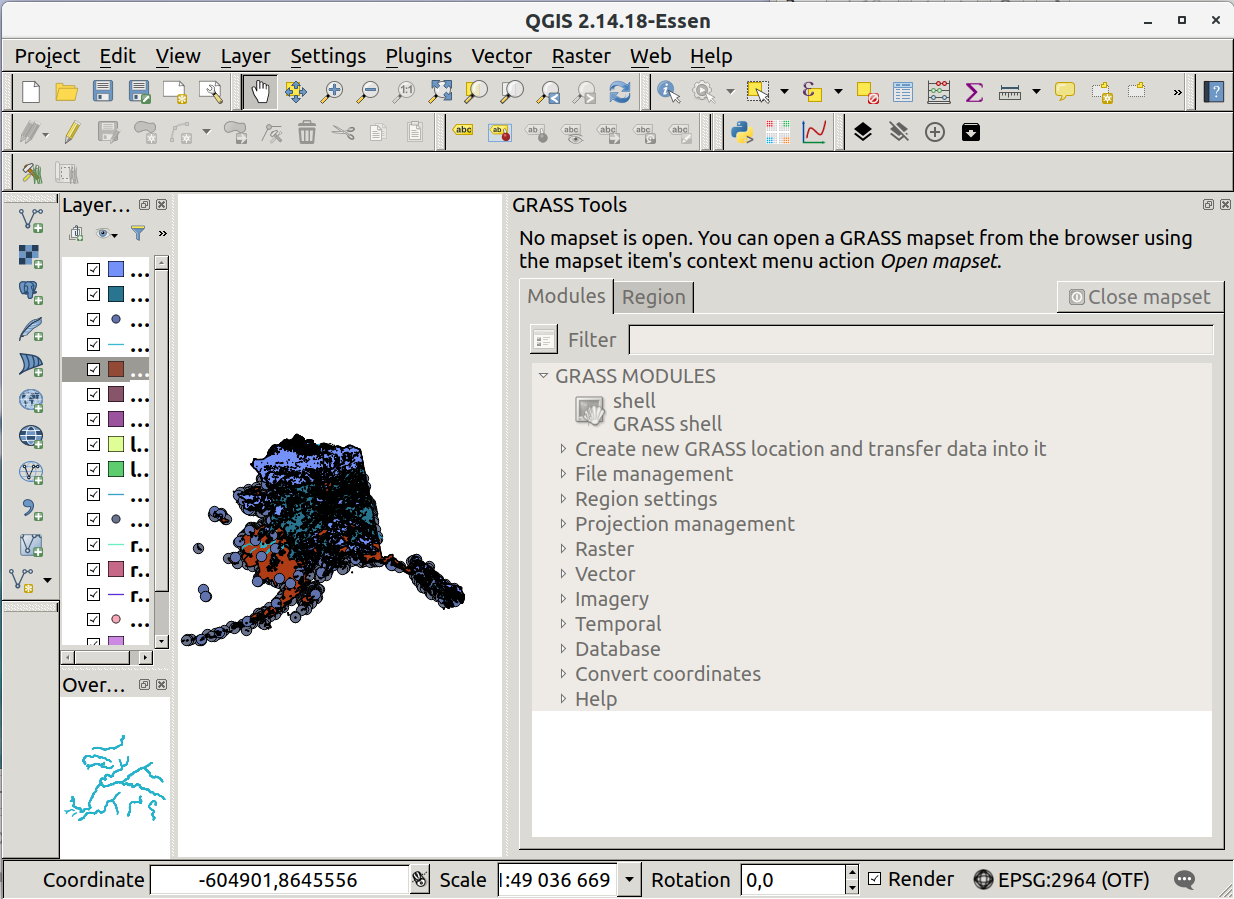Click the brown layer color swatch
The height and width of the screenshot is (899, 1234).
tap(116, 369)
